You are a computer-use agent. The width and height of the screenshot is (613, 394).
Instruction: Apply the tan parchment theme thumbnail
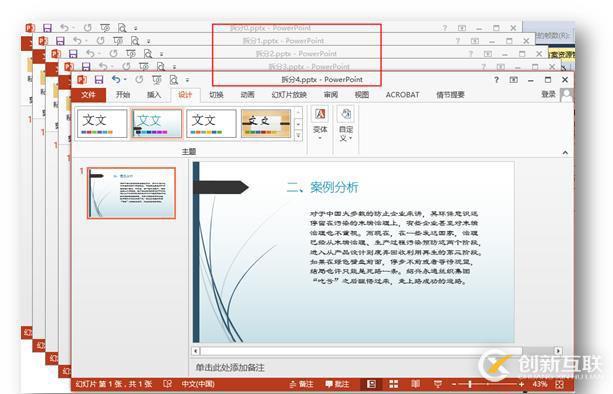point(266,123)
